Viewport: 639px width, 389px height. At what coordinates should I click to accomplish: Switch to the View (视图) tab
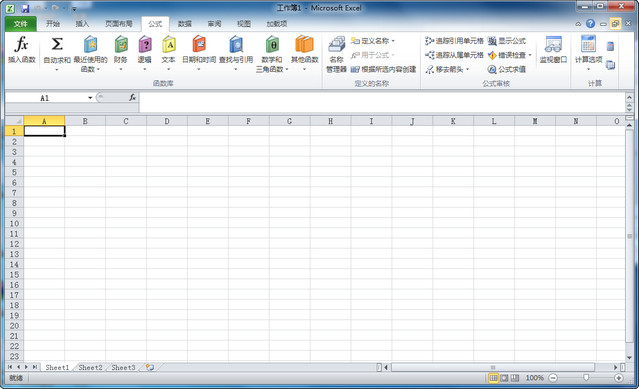(x=244, y=24)
